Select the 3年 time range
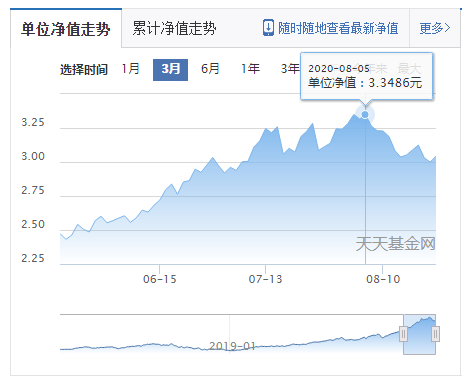The width and height of the screenshot is (462, 379). 290,69
